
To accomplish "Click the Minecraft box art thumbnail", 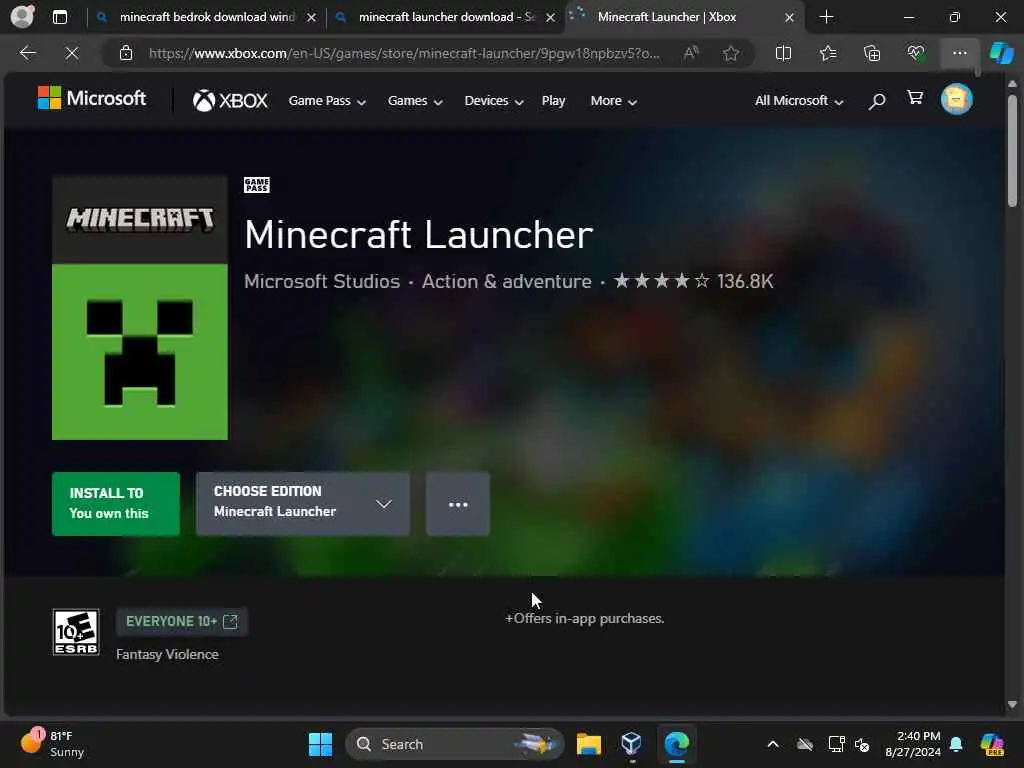I will 140,308.
